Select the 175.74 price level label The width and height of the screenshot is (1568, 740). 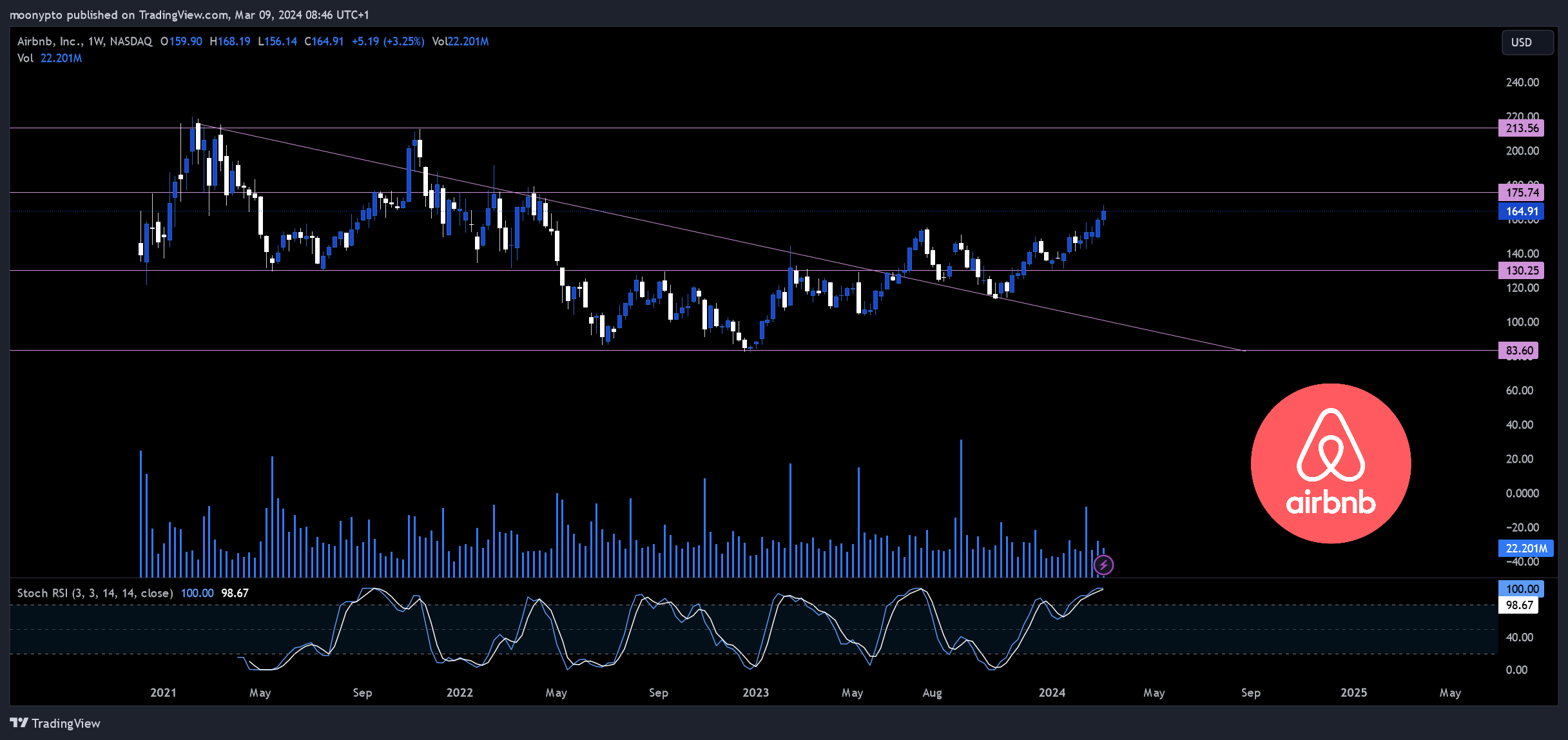pos(1521,192)
